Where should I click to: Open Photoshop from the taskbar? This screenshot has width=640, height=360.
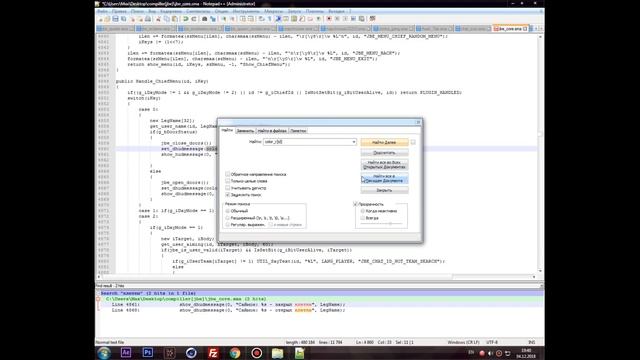148,353
